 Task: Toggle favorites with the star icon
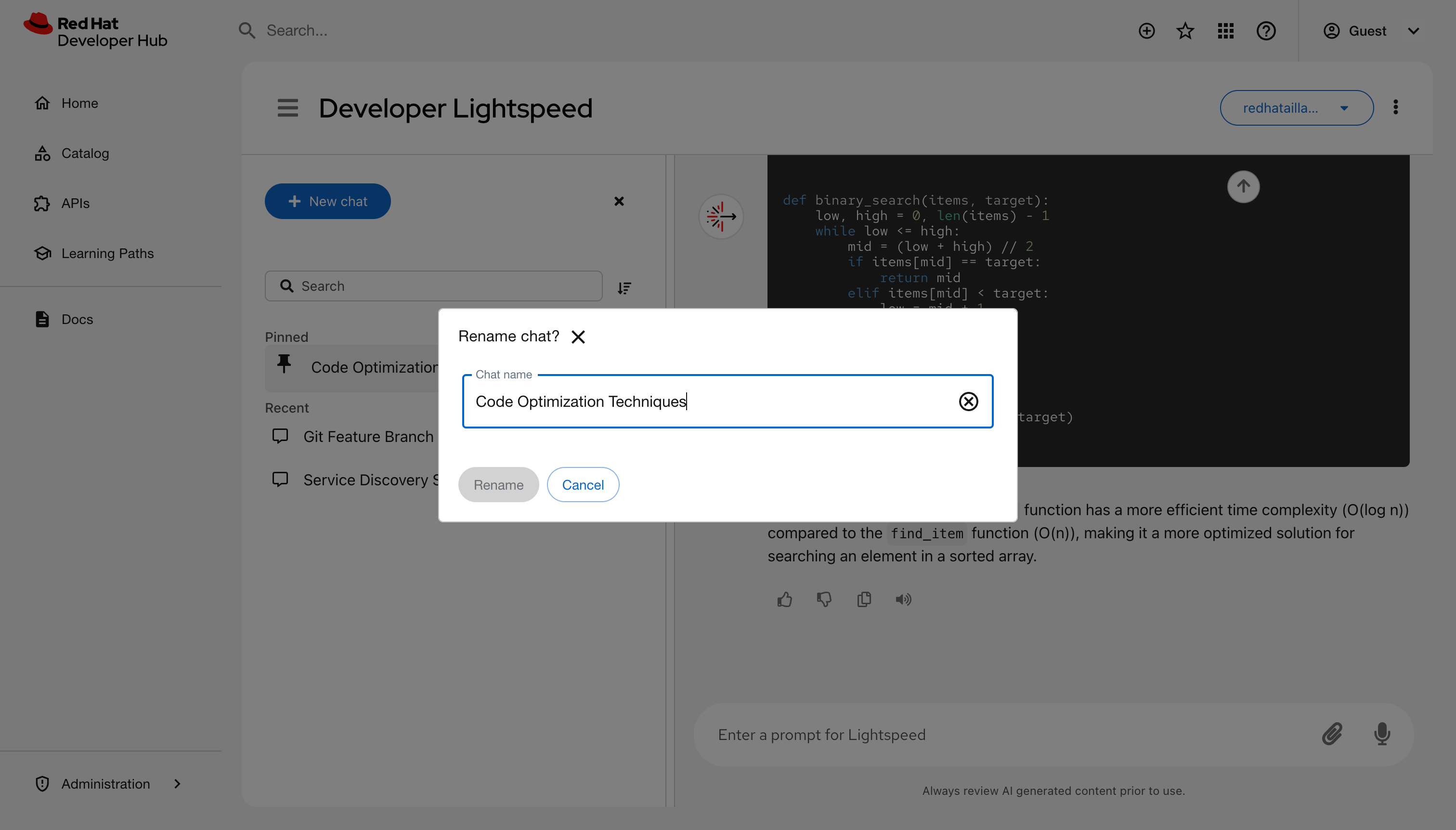point(1185,31)
